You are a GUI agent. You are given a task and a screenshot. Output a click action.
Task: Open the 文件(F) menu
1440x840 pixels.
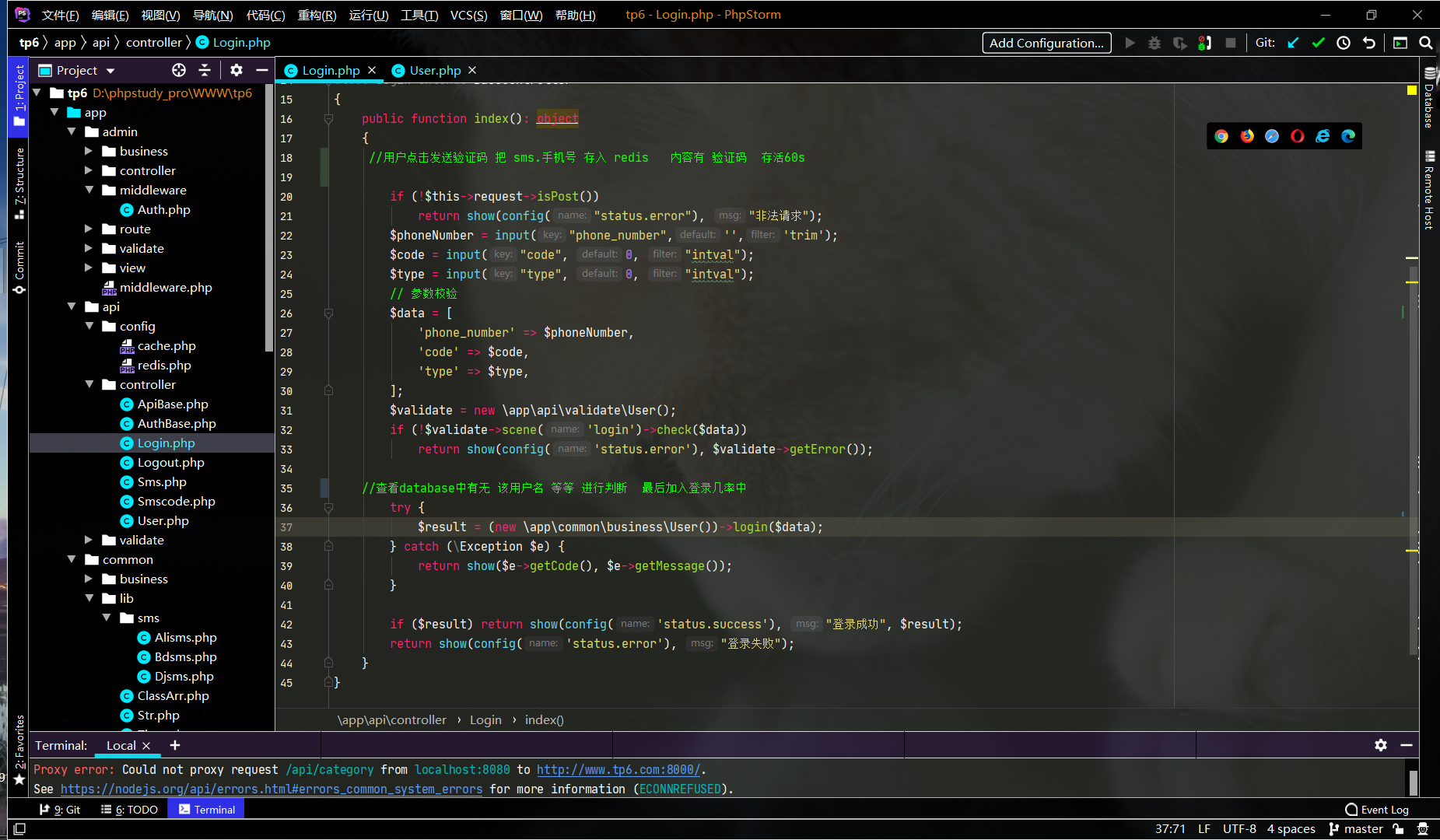click(x=60, y=15)
